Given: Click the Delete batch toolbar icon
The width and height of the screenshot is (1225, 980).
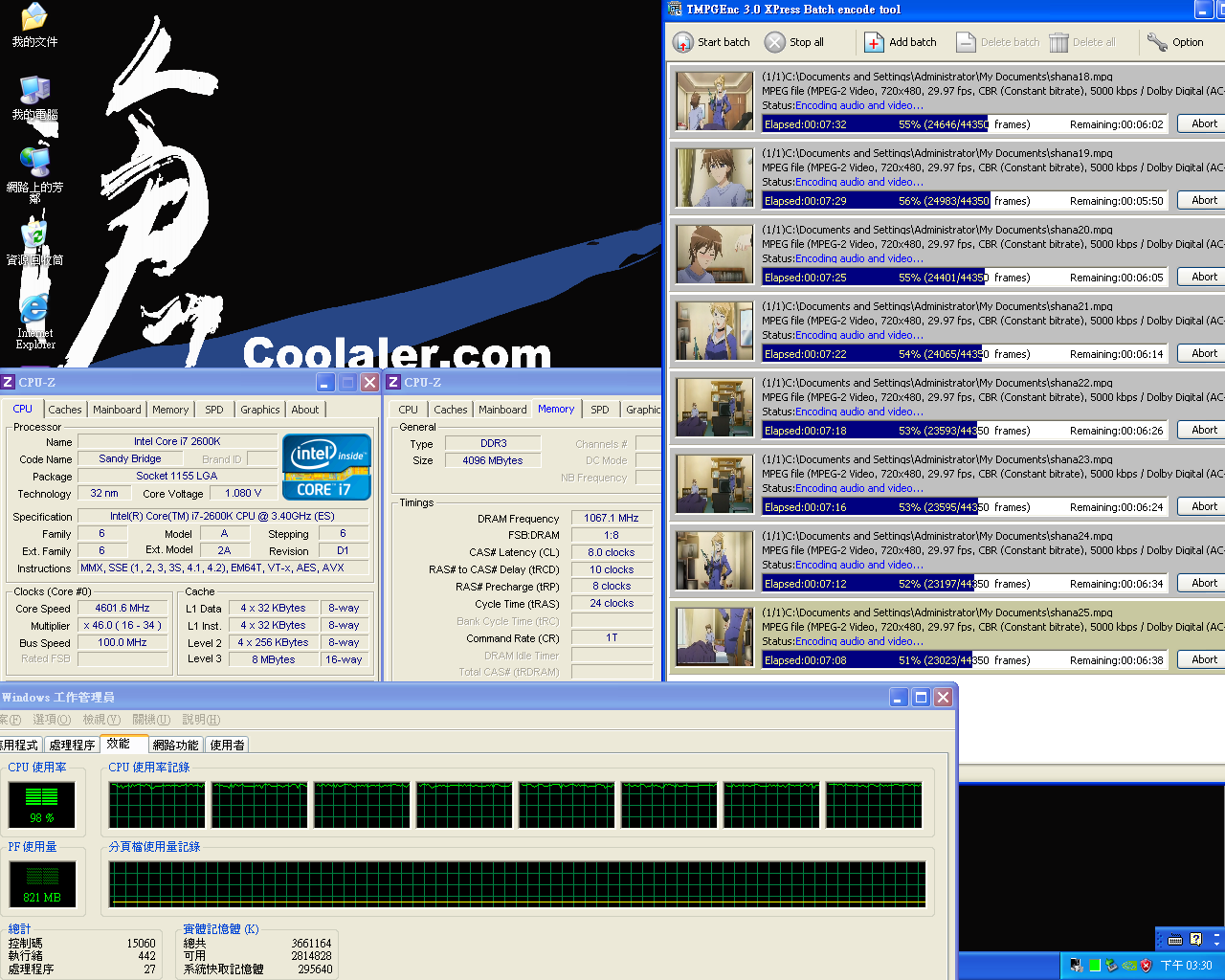Looking at the screenshot, I should pos(966,42).
